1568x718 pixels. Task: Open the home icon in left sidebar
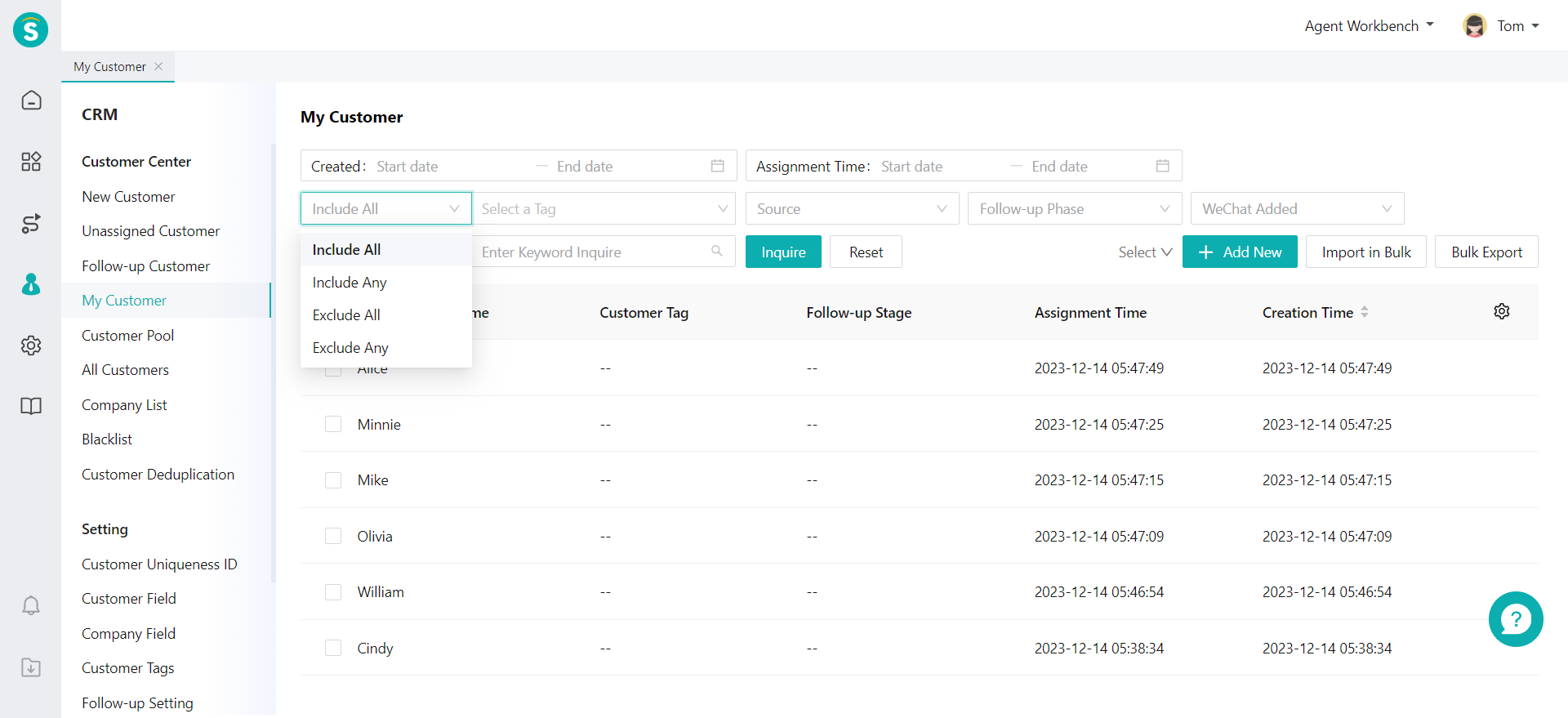coord(31,100)
